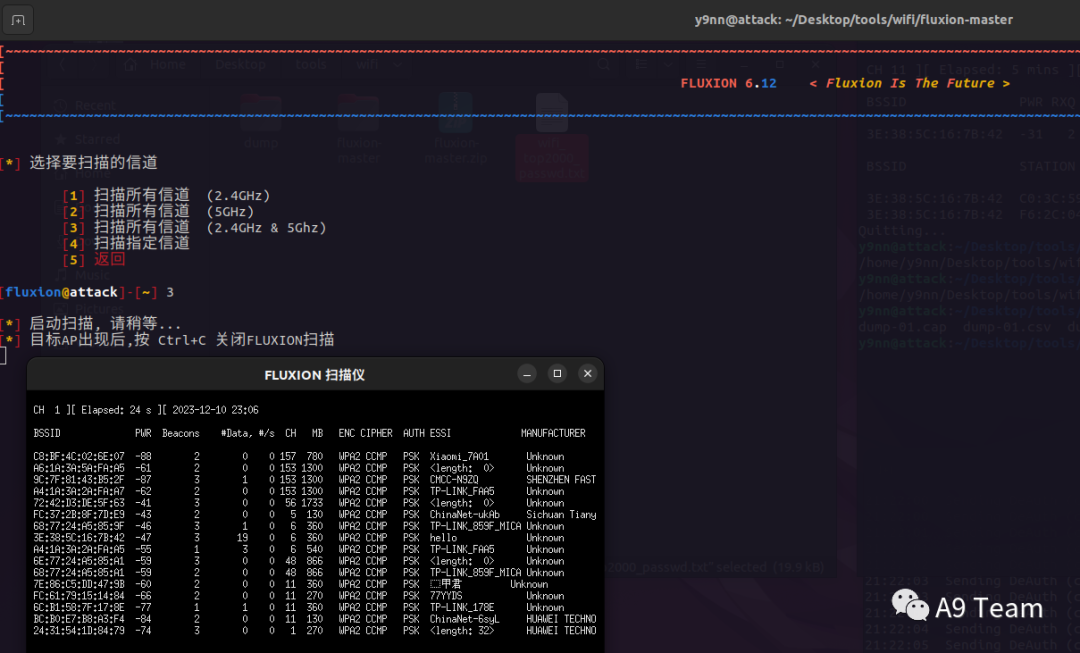Click BSSID C8:BF:4C:02:6E:07
The width and height of the screenshot is (1080, 653).
79,457
